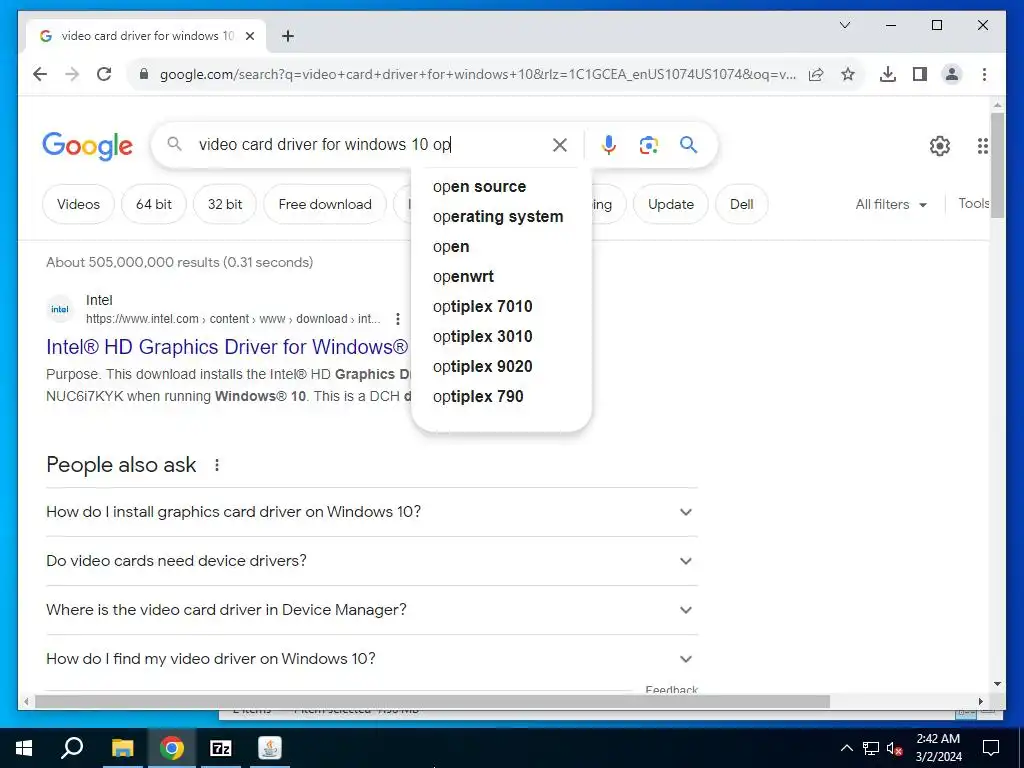Clear the search box with the X

pos(560,144)
